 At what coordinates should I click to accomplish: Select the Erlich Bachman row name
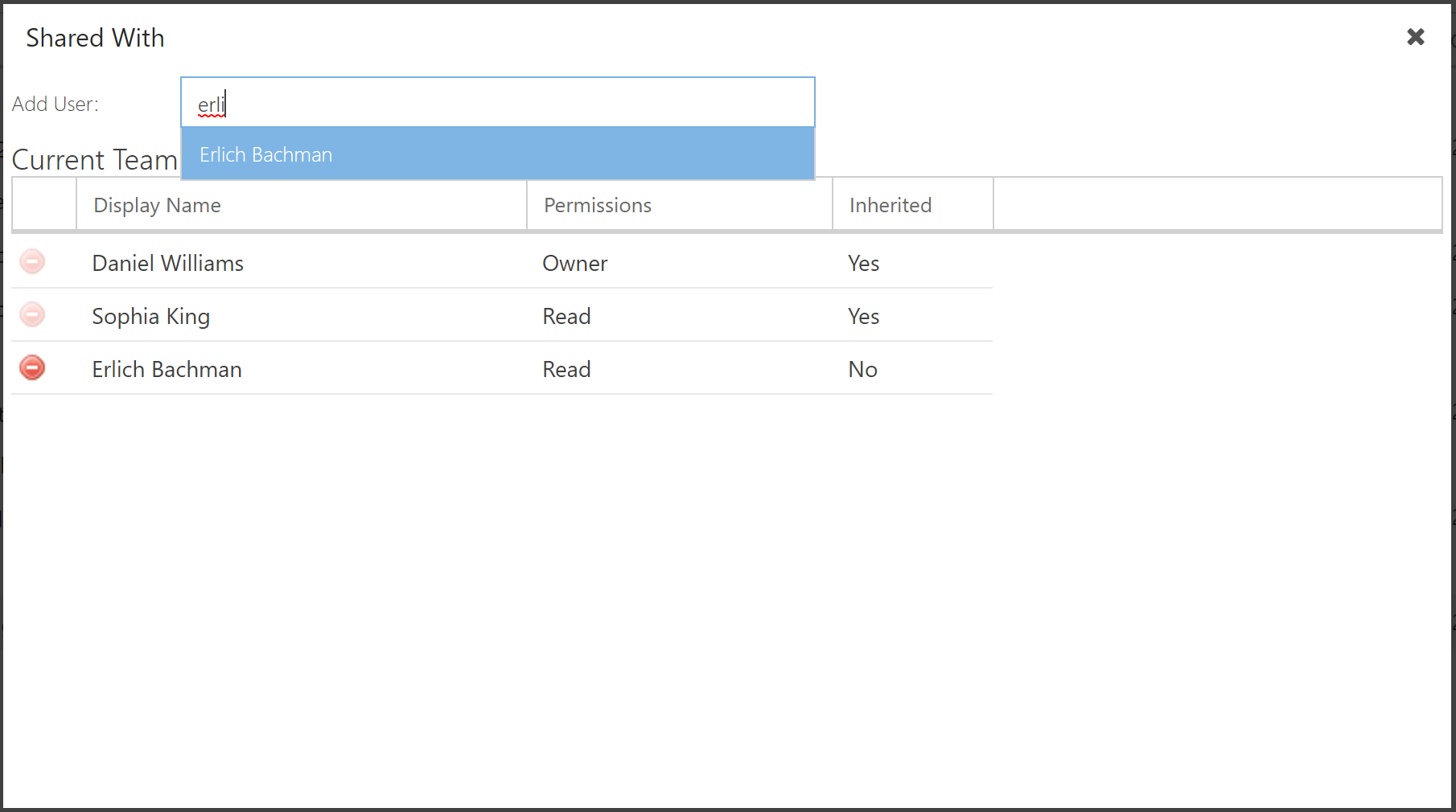pos(167,369)
